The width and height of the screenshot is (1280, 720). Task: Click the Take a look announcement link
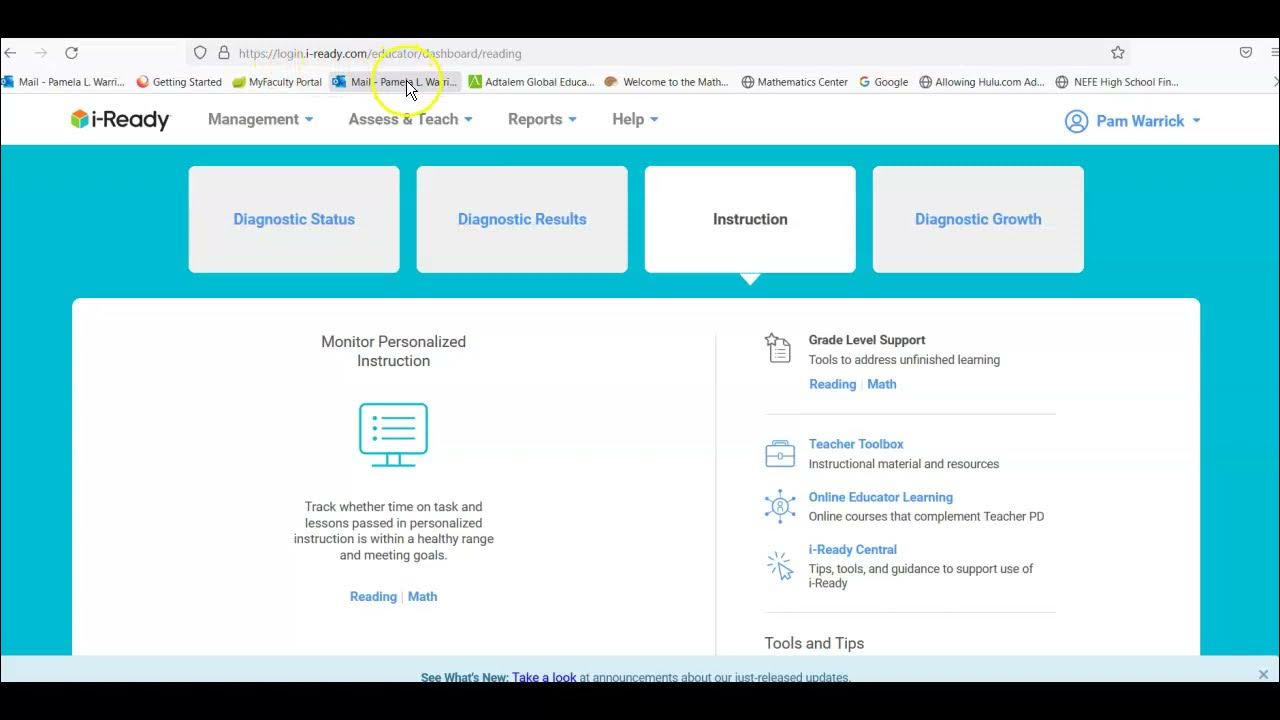click(x=544, y=677)
